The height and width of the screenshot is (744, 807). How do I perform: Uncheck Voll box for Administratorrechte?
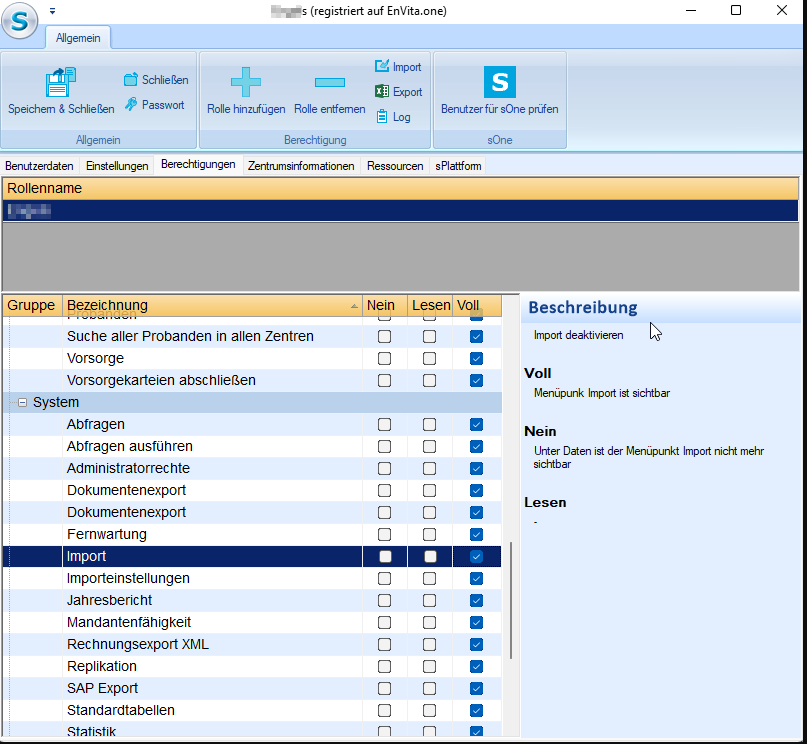click(476, 469)
